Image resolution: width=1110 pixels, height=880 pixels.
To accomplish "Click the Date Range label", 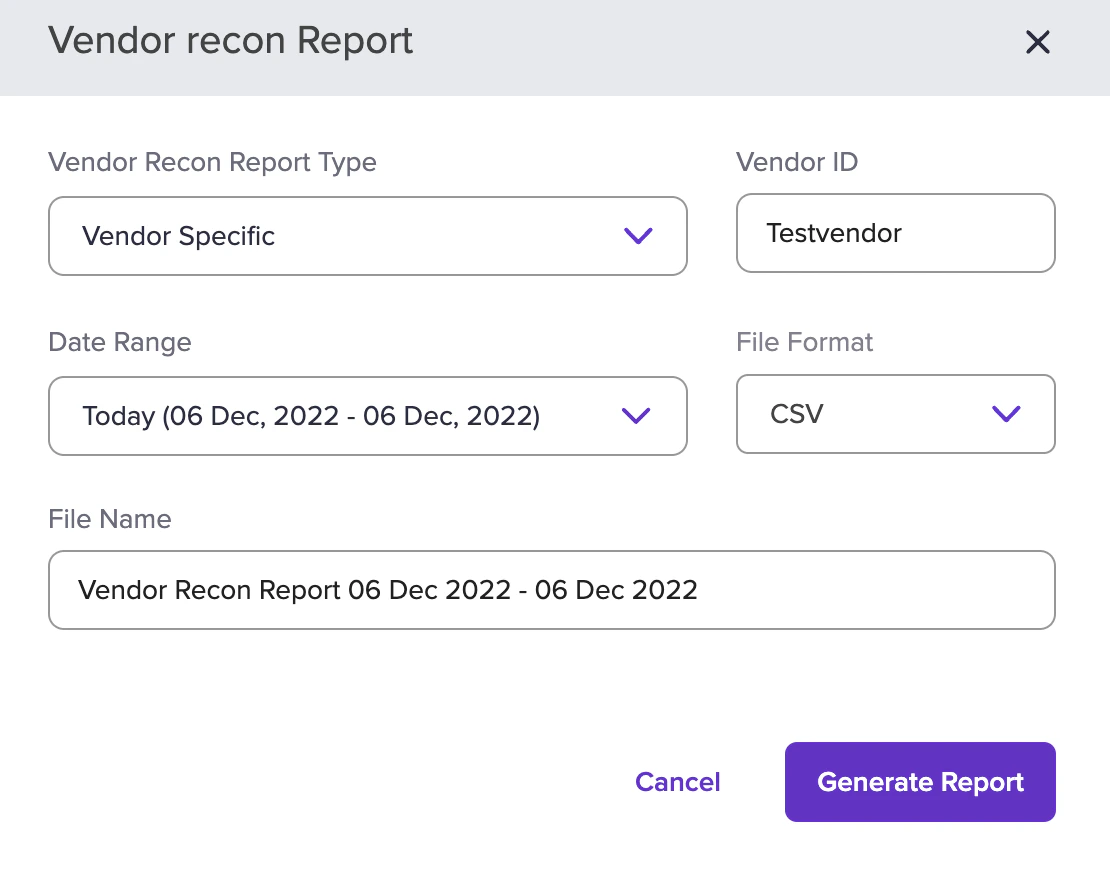I will coord(119,342).
